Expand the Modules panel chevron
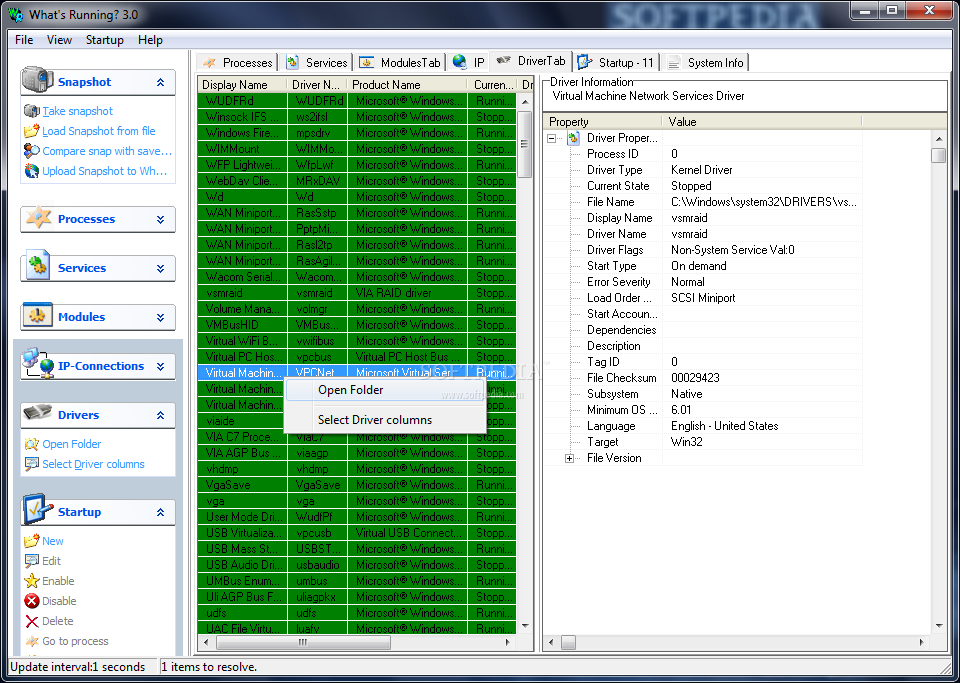 click(160, 317)
